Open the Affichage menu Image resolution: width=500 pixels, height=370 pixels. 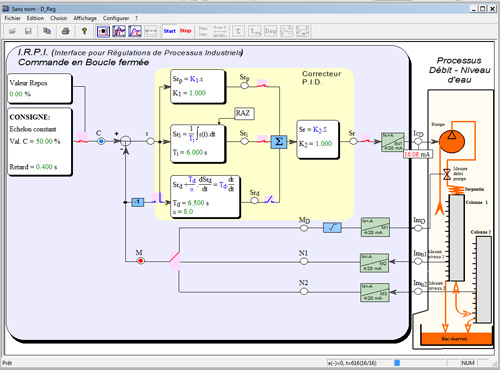click(85, 18)
